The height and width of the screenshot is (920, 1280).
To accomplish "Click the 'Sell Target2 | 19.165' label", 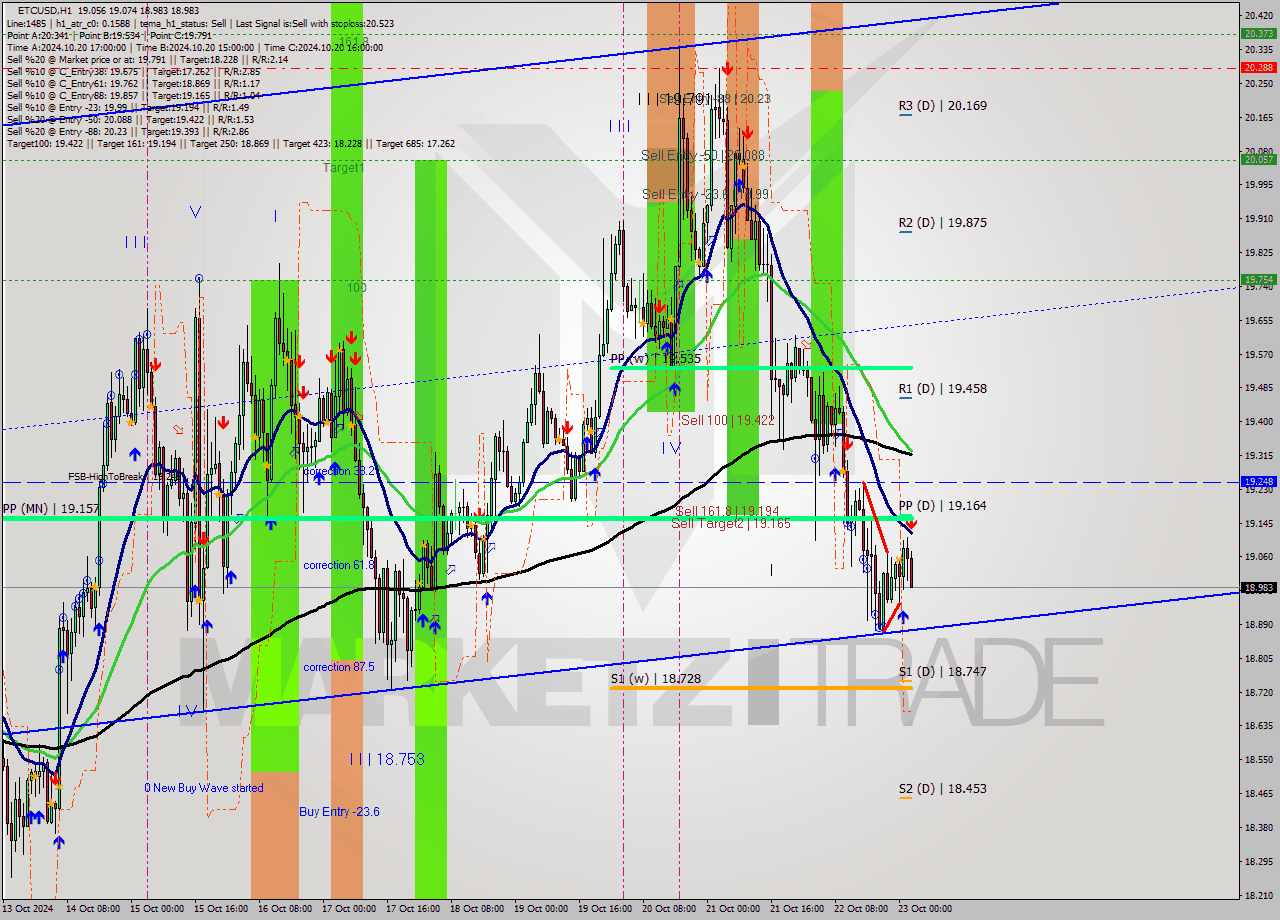I will (x=731, y=523).
